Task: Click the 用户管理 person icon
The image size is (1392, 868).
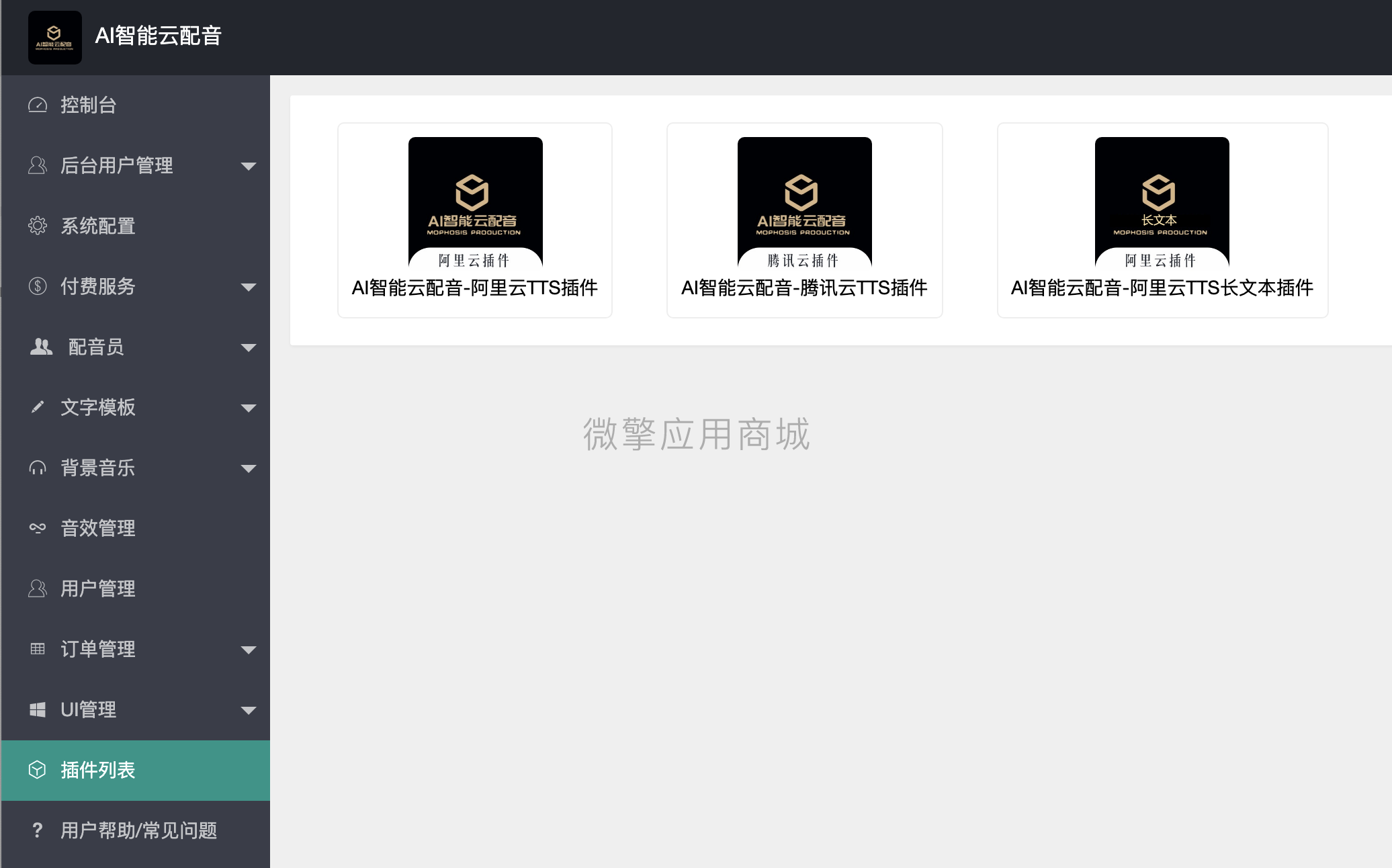Action: click(38, 589)
